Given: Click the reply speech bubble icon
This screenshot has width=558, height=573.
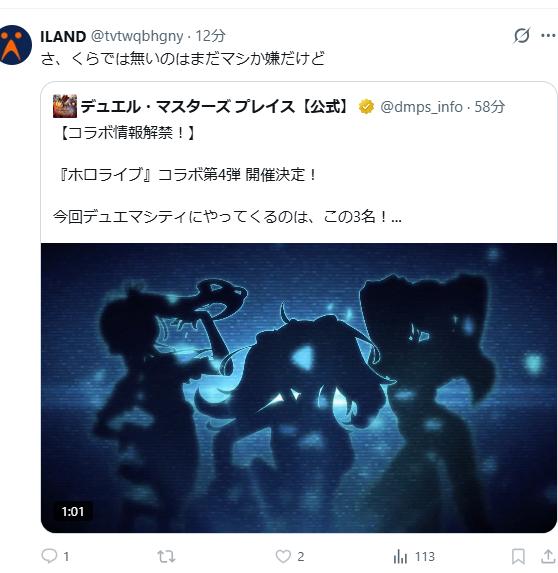Looking at the screenshot, I should coord(49,556).
